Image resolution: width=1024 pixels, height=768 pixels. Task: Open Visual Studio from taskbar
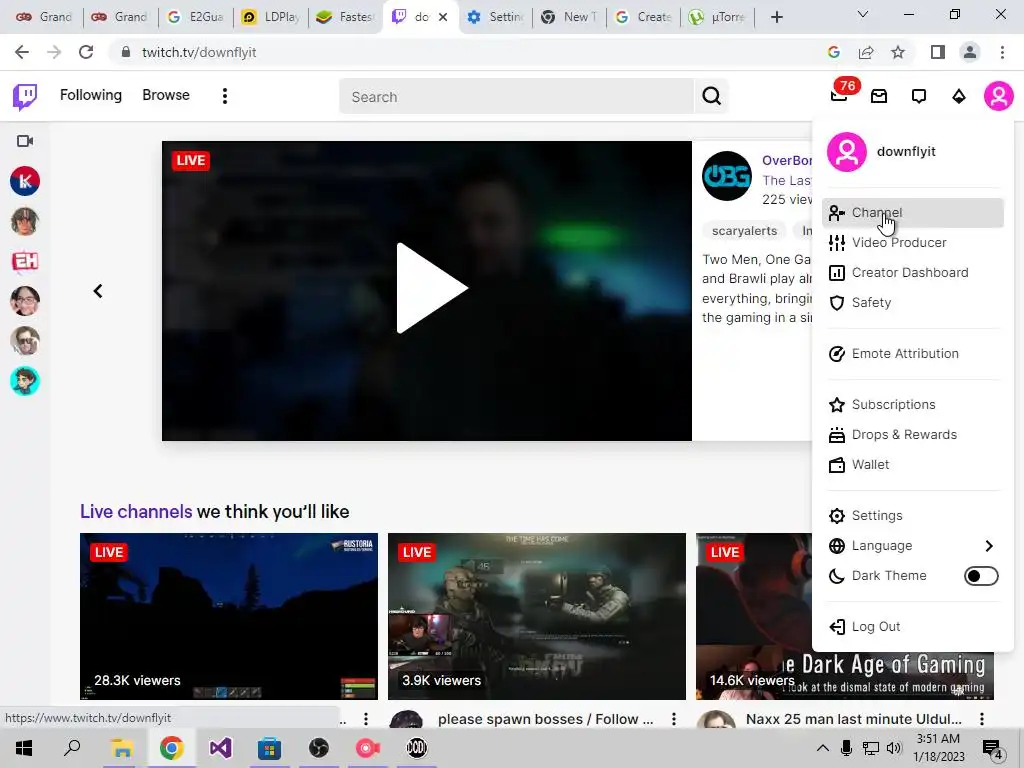[220, 748]
